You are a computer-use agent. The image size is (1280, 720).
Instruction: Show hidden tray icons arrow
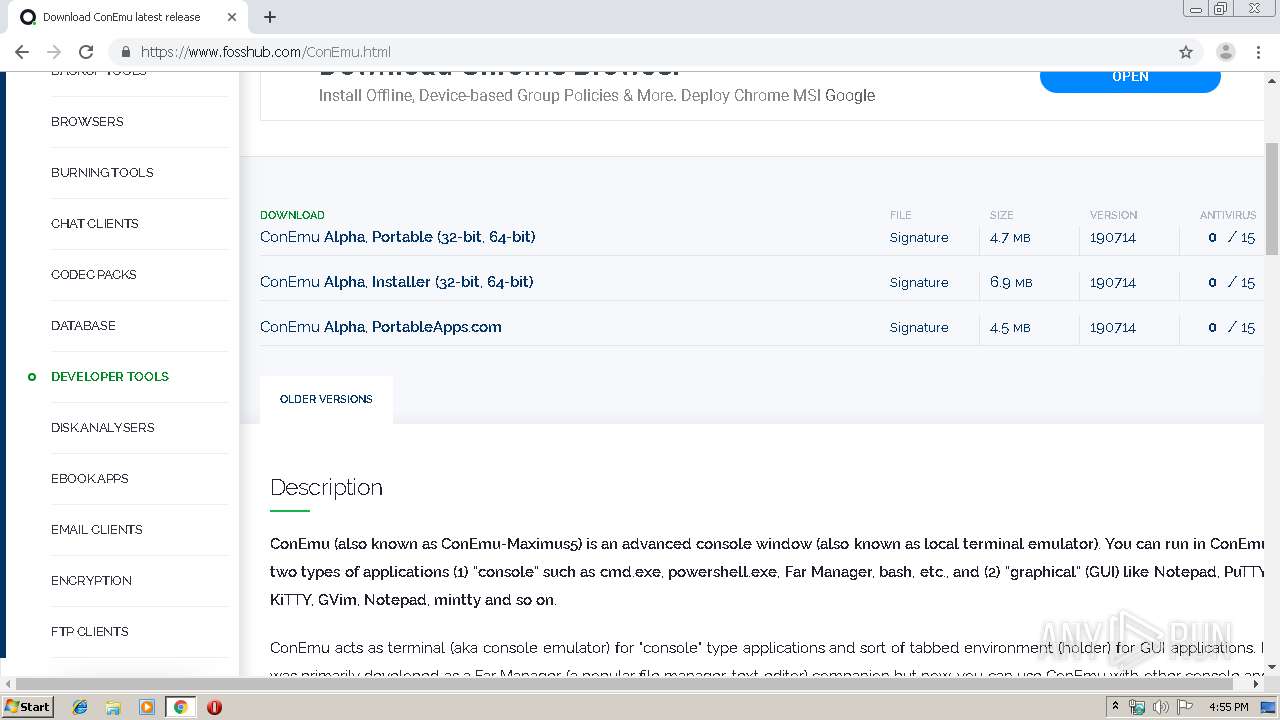1115,707
